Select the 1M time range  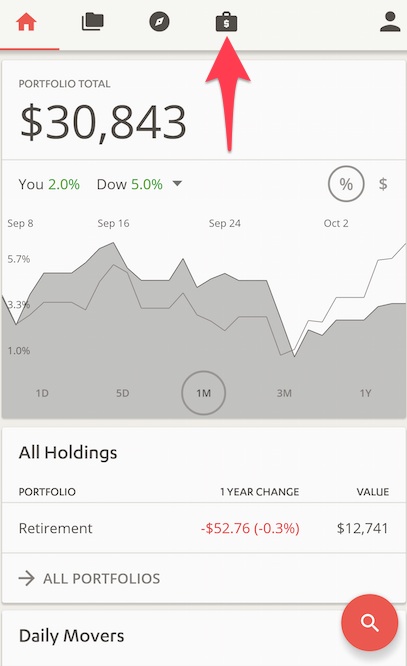[x=204, y=393]
